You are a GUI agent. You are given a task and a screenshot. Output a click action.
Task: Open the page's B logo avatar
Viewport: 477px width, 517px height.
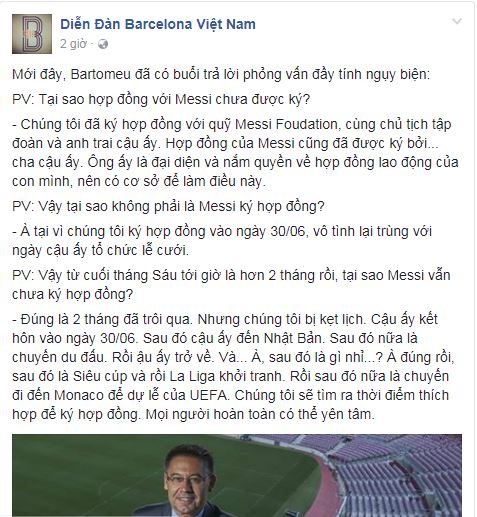pos(32,34)
